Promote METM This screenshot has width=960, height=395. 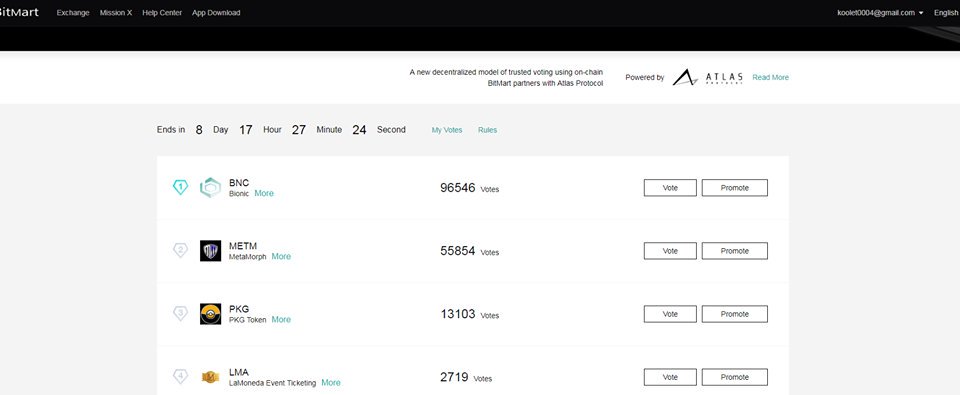click(x=735, y=251)
